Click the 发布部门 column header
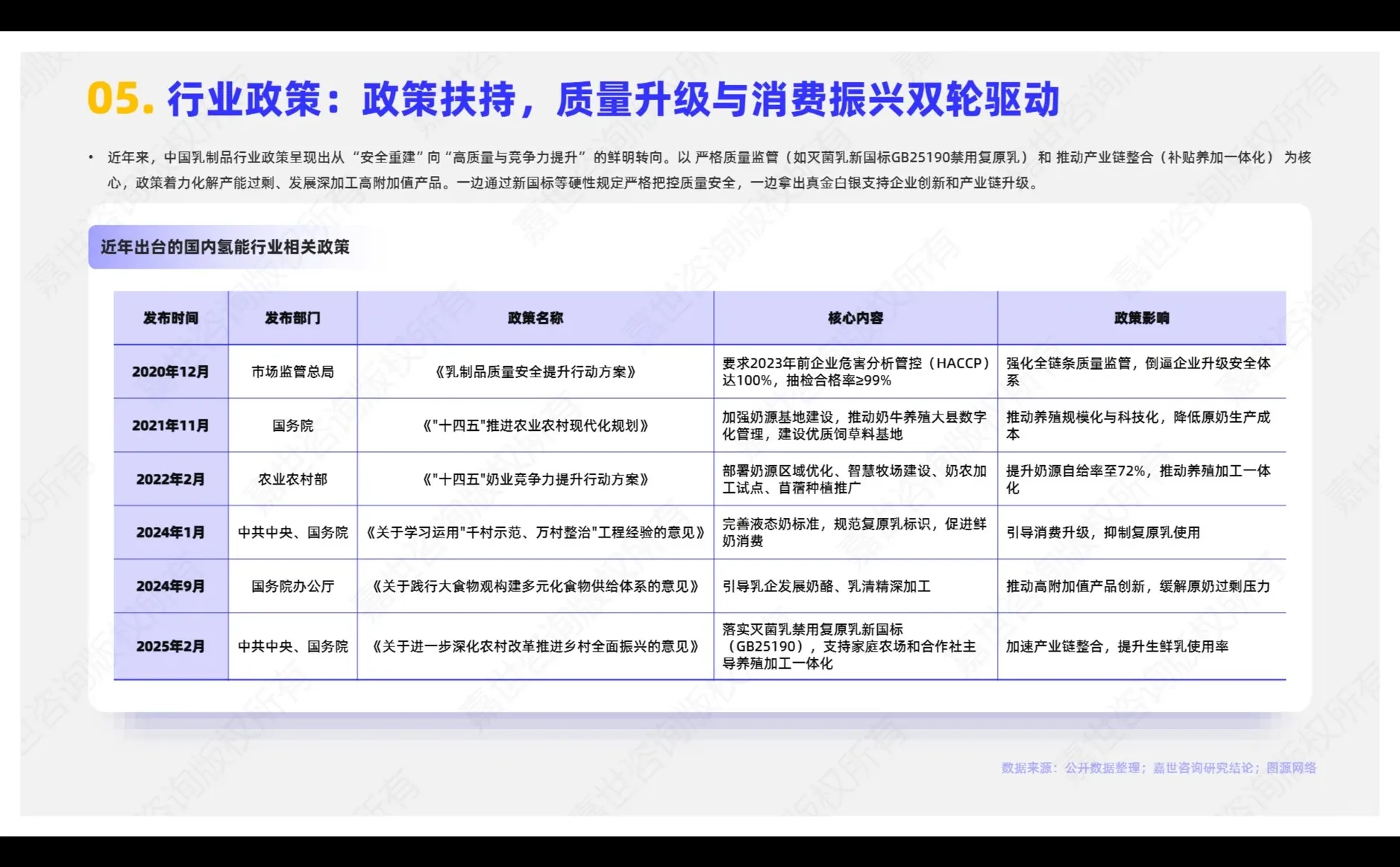The height and width of the screenshot is (867, 1400). click(x=292, y=316)
